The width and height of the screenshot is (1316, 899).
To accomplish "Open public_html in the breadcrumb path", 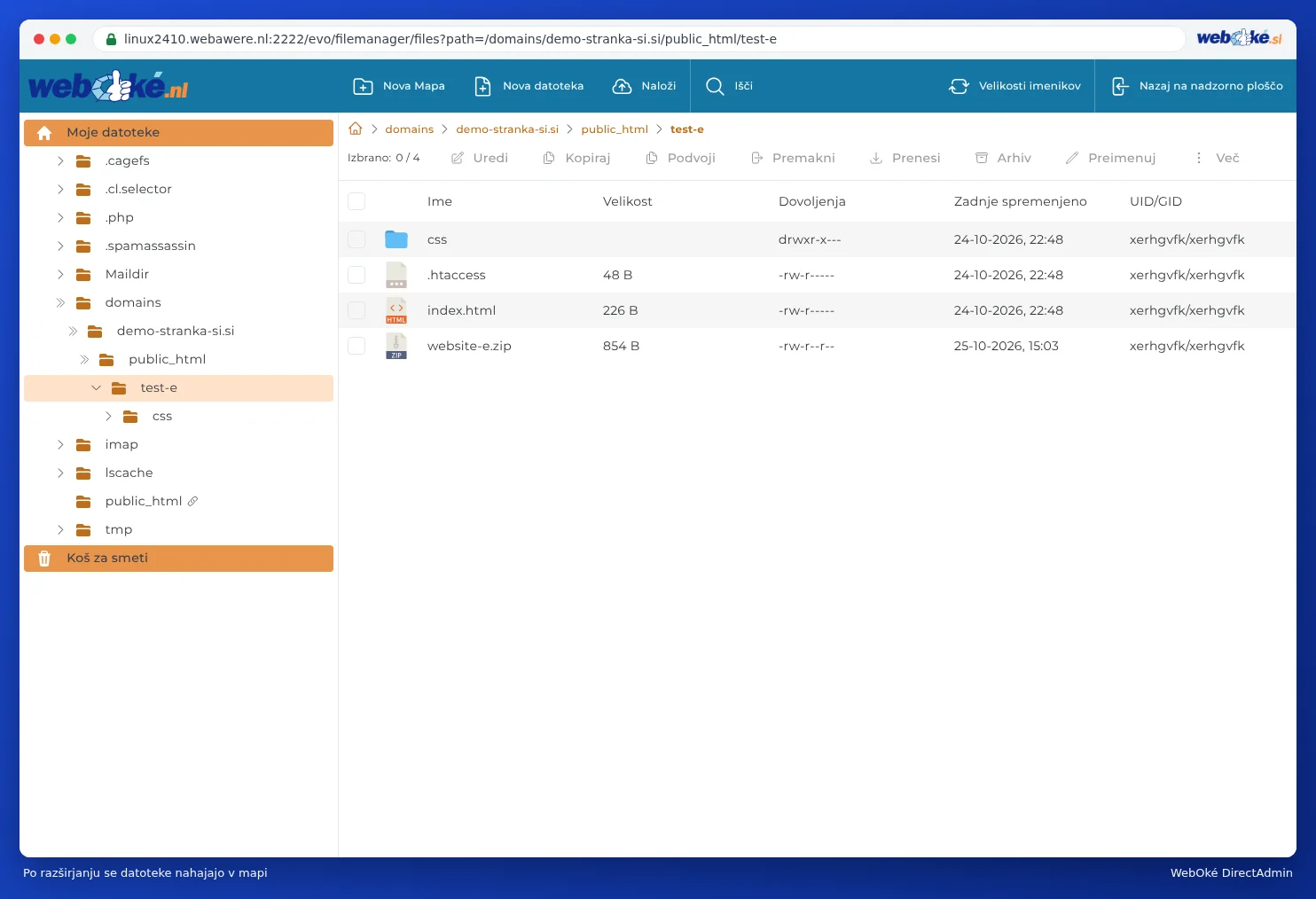I will click(x=615, y=129).
